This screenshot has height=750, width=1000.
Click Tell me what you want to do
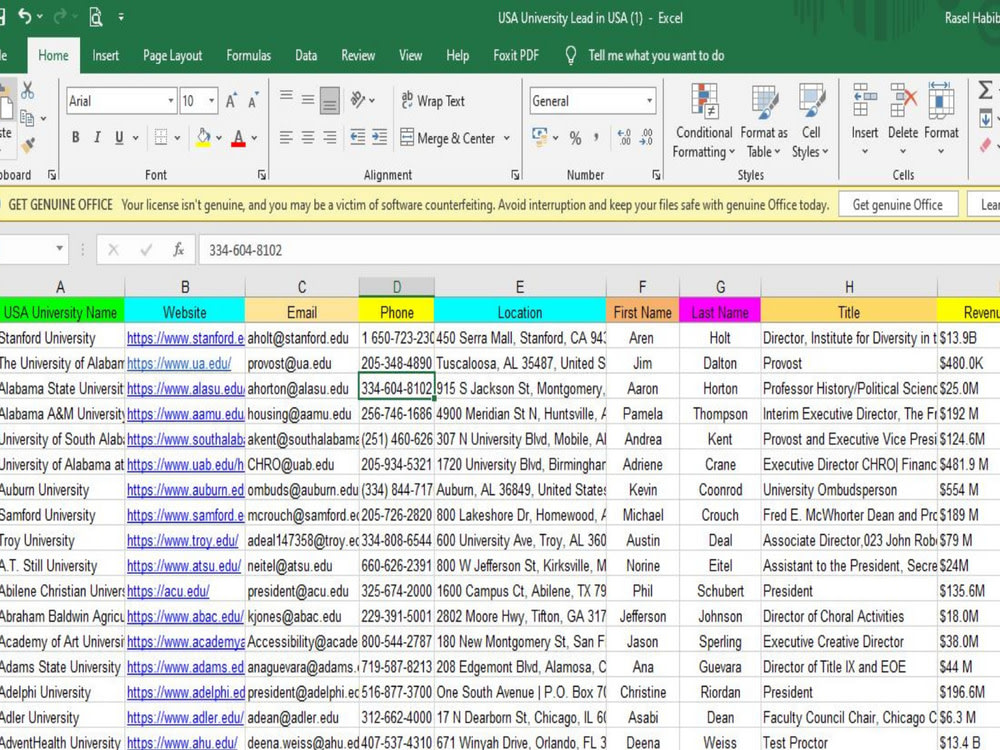656,55
